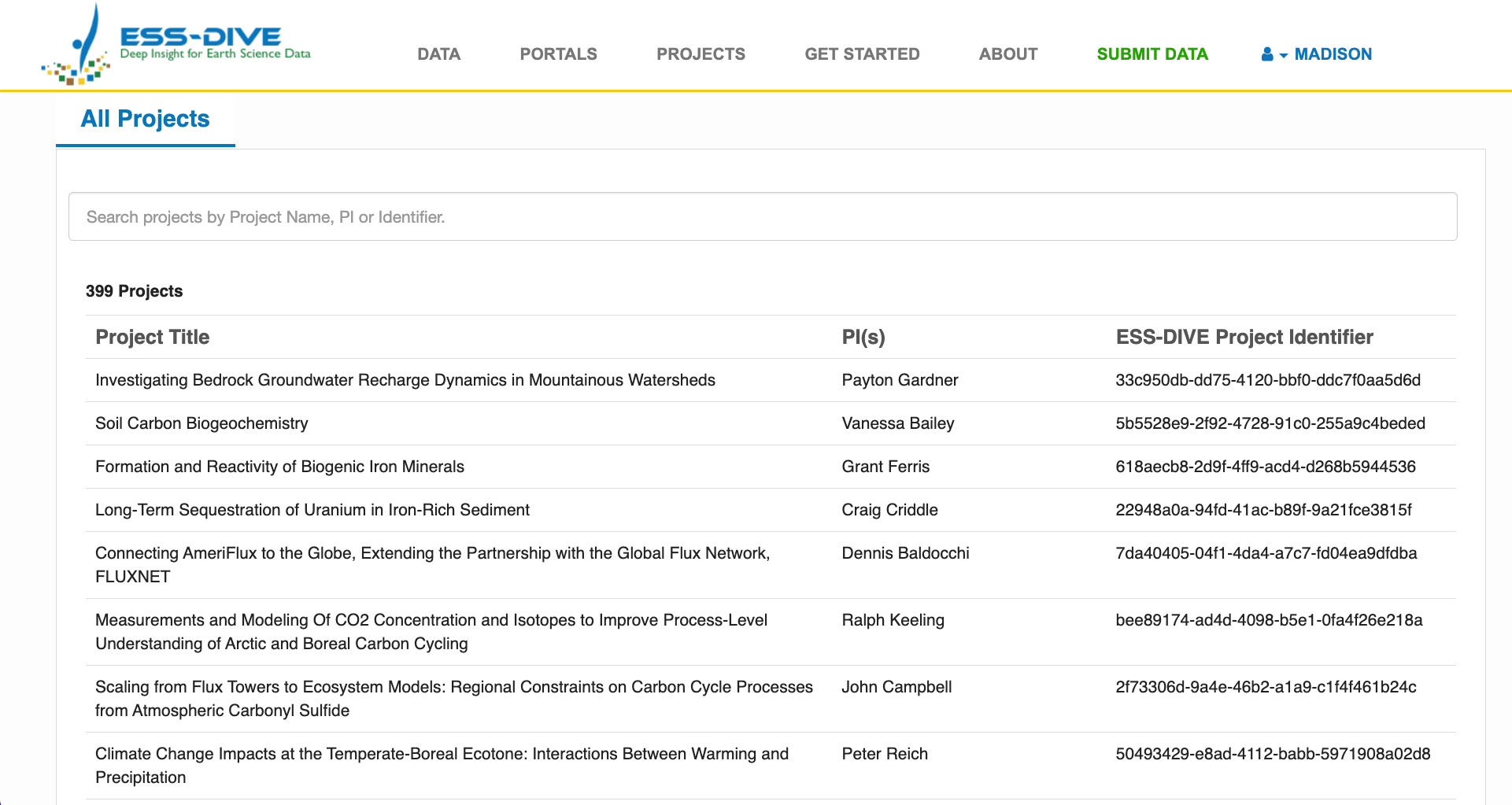This screenshot has height=805, width=1512.
Task: Switch to the All Projects tab
Action: coord(146,119)
